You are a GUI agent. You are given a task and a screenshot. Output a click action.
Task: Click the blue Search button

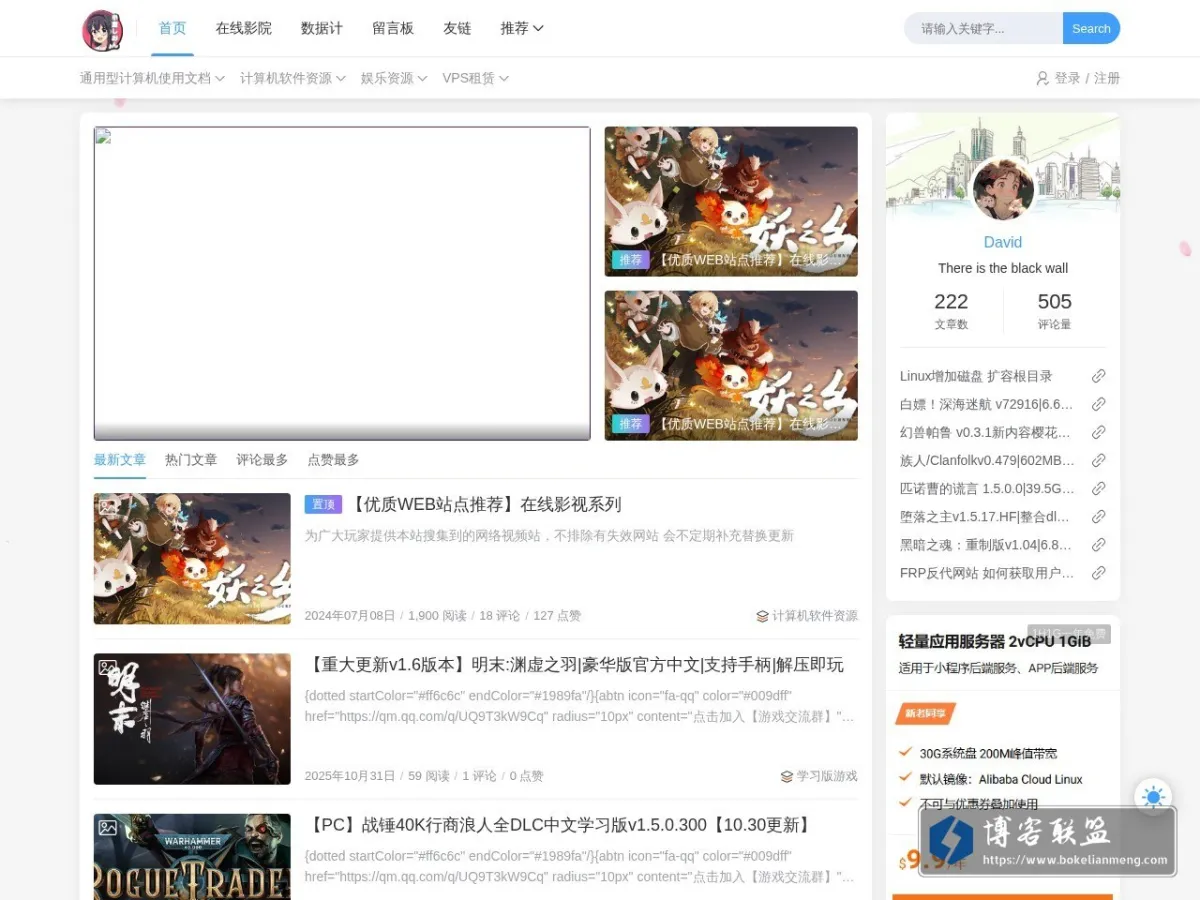(1091, 28)
